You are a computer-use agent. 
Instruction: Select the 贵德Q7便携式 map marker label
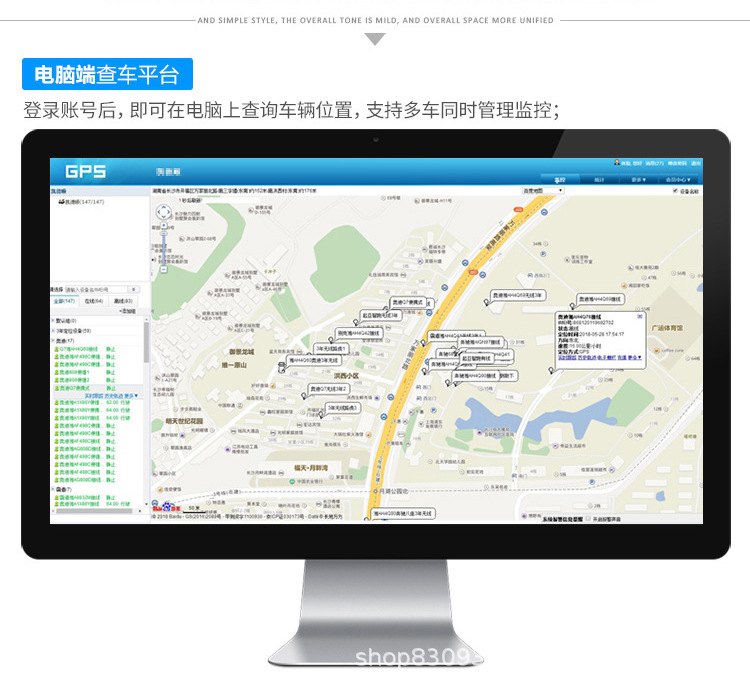pyautogui.click(x=408, y=302)
